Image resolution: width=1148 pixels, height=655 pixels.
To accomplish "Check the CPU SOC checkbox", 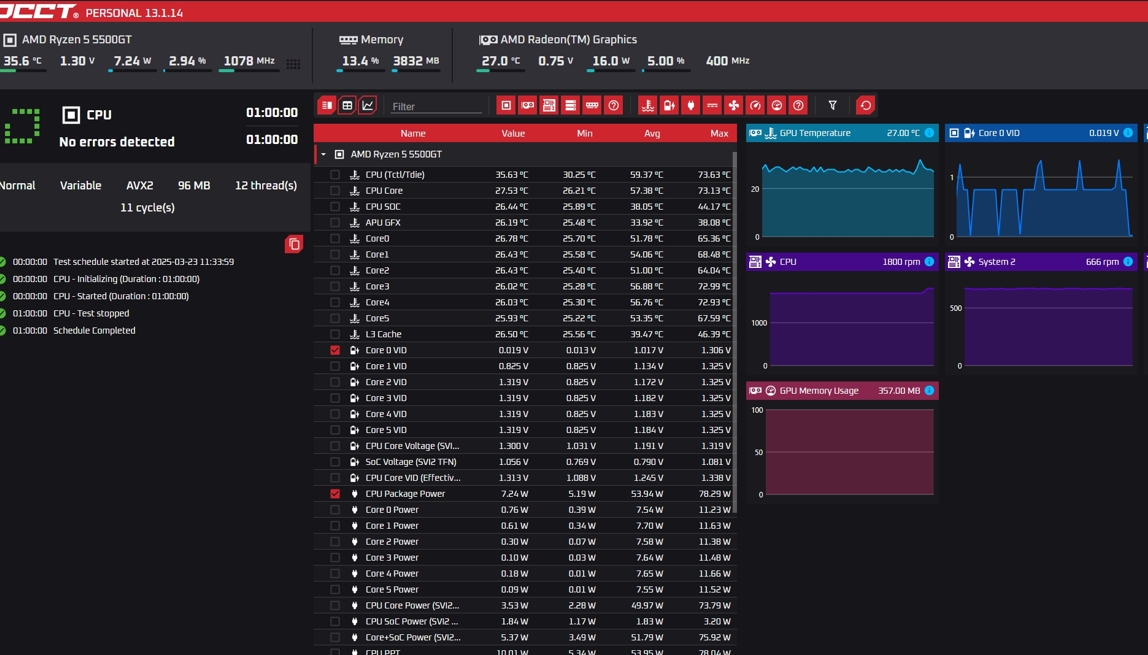I will [x=335, y=206].
